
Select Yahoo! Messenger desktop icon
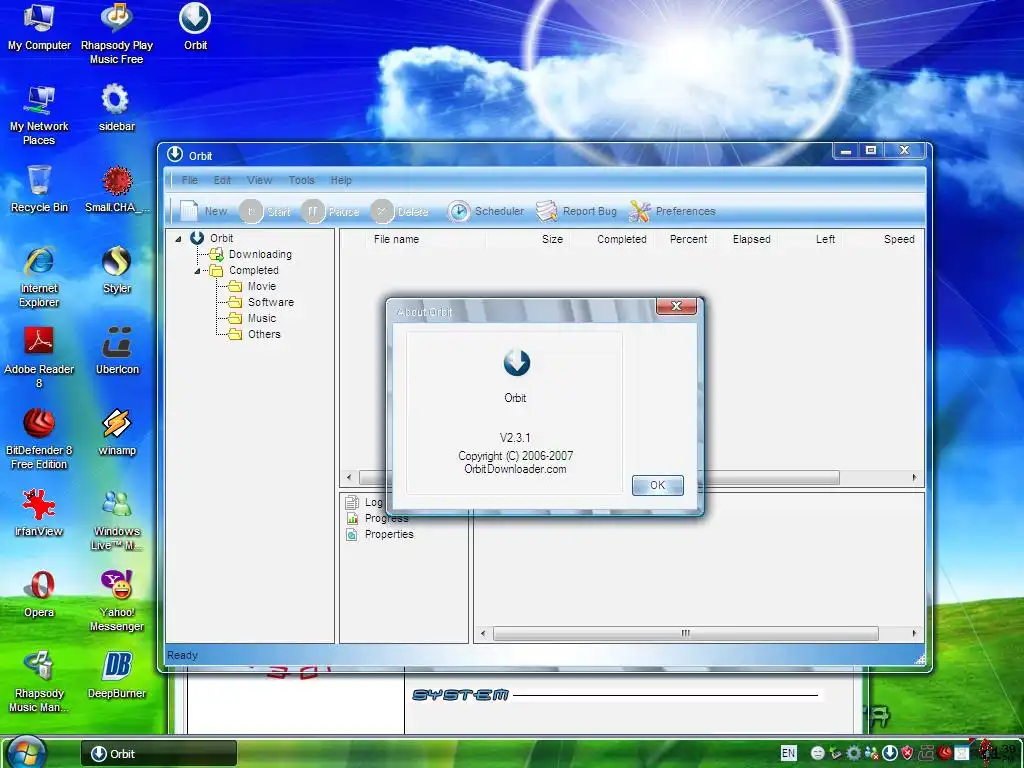coord(117,601)
